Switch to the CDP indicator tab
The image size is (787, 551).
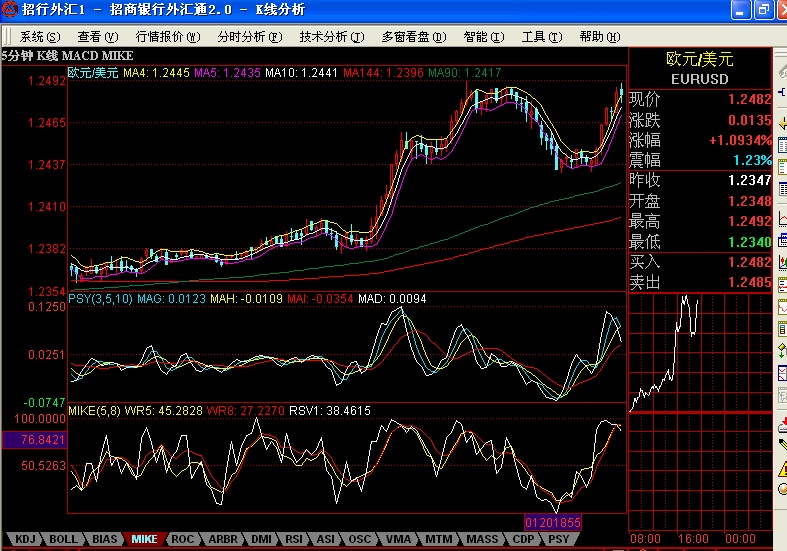click(x=523, y=539)
